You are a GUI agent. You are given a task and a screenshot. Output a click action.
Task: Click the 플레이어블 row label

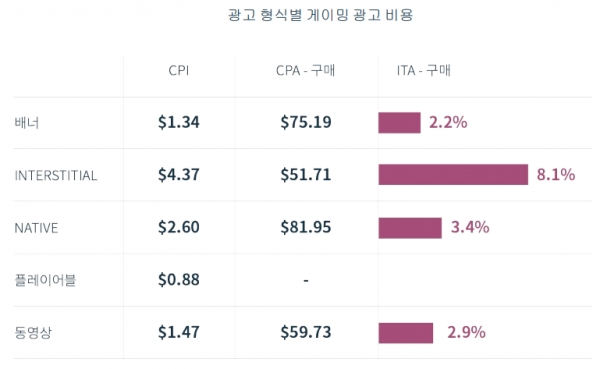click(x=45, y=280)
